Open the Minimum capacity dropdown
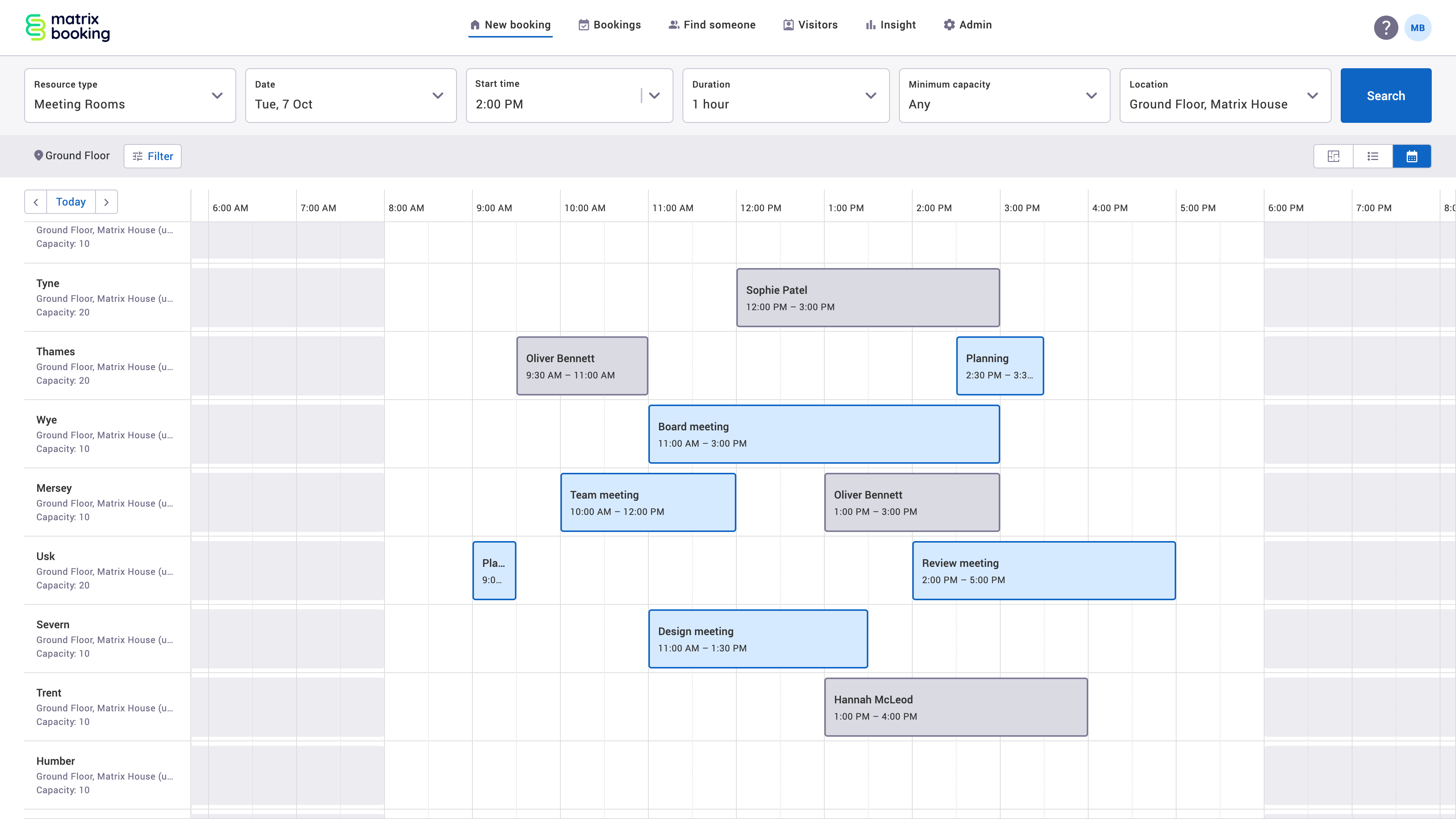 (x=1091, y=96)
